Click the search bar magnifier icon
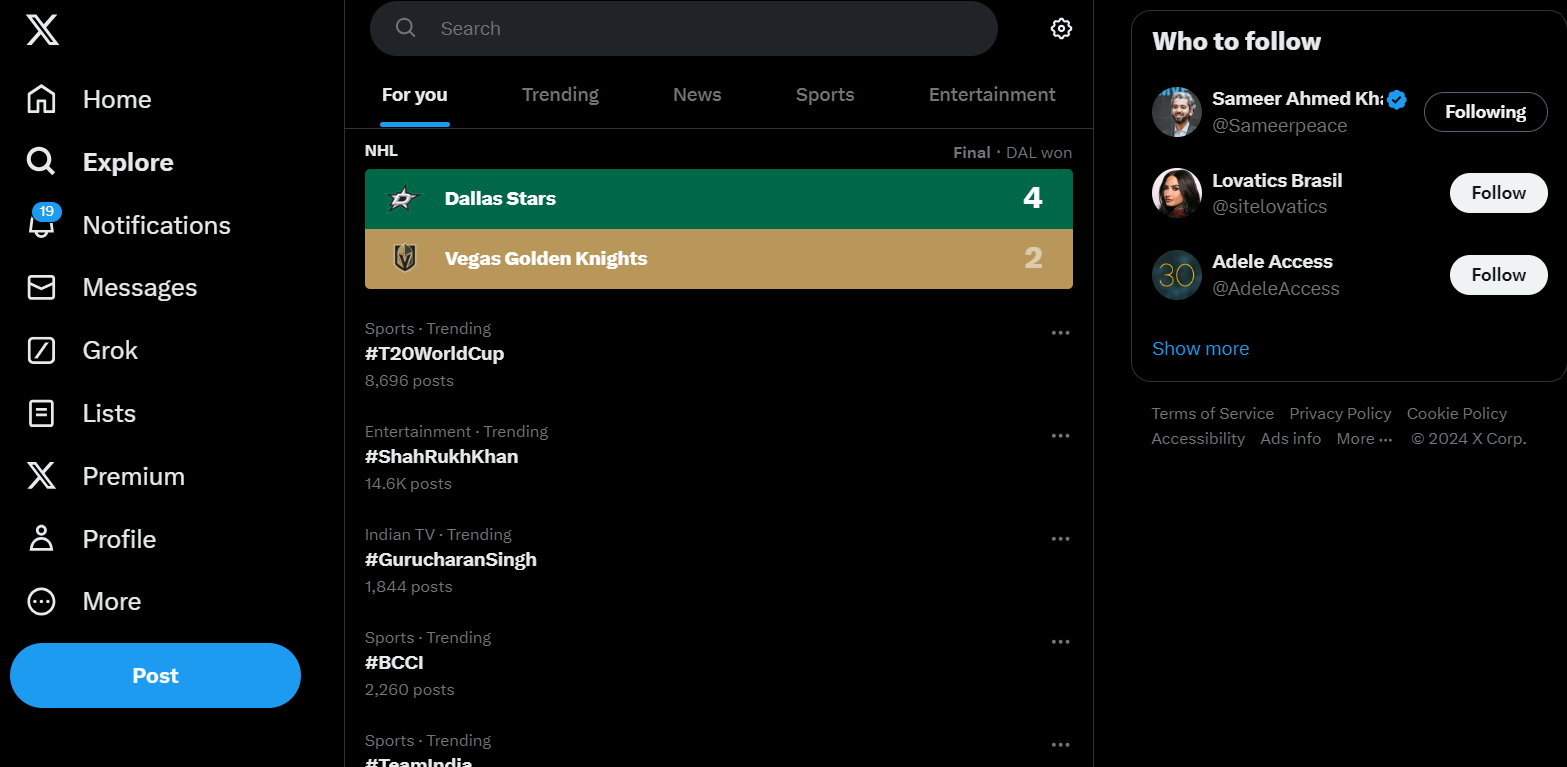1567x767 pixels. pos(405,28)
